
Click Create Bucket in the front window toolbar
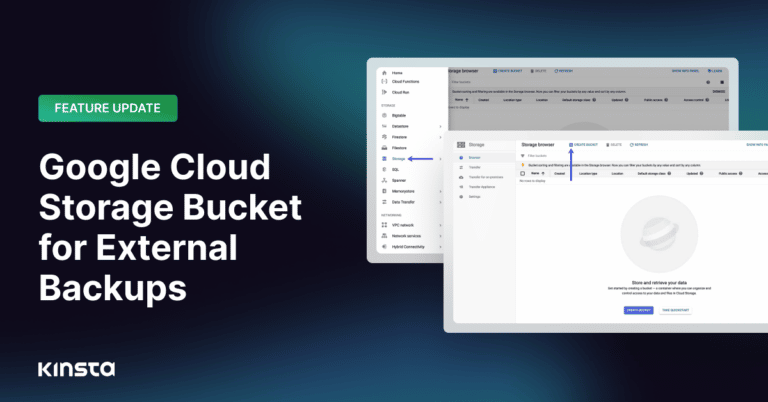pos(583,145)
